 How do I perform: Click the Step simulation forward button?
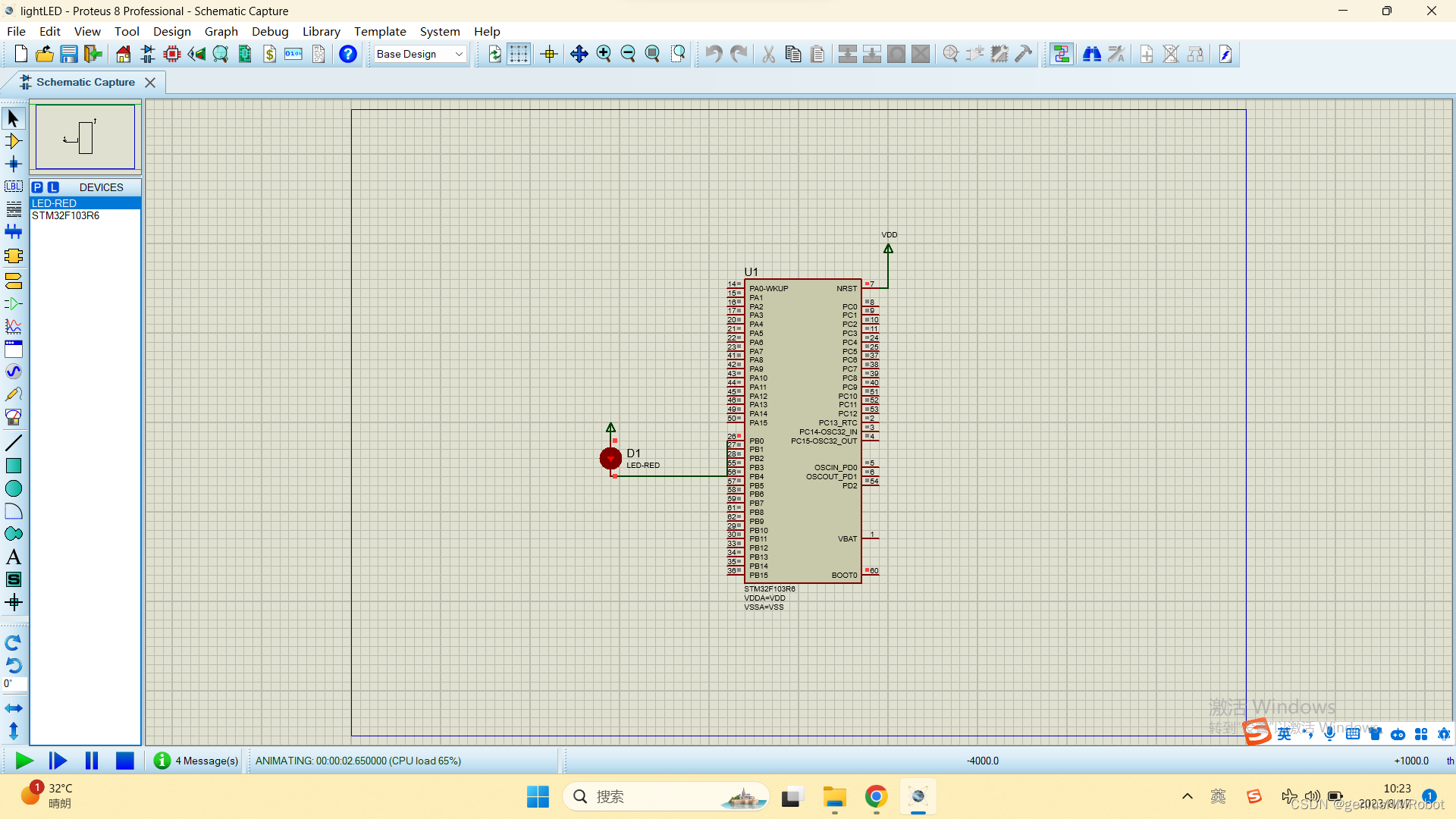[58, 761]
